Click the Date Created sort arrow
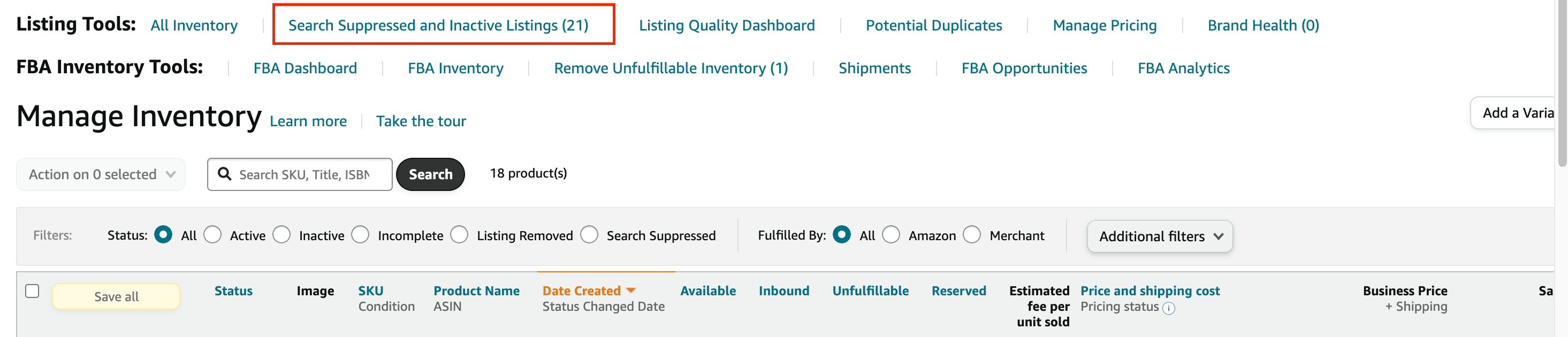 point(630,291)
